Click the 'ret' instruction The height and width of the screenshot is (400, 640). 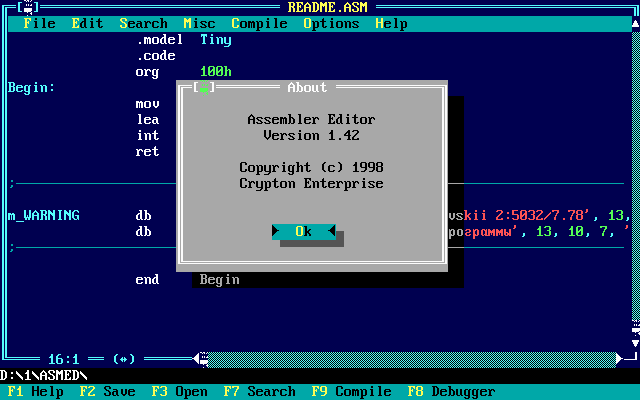pos(147,151)
